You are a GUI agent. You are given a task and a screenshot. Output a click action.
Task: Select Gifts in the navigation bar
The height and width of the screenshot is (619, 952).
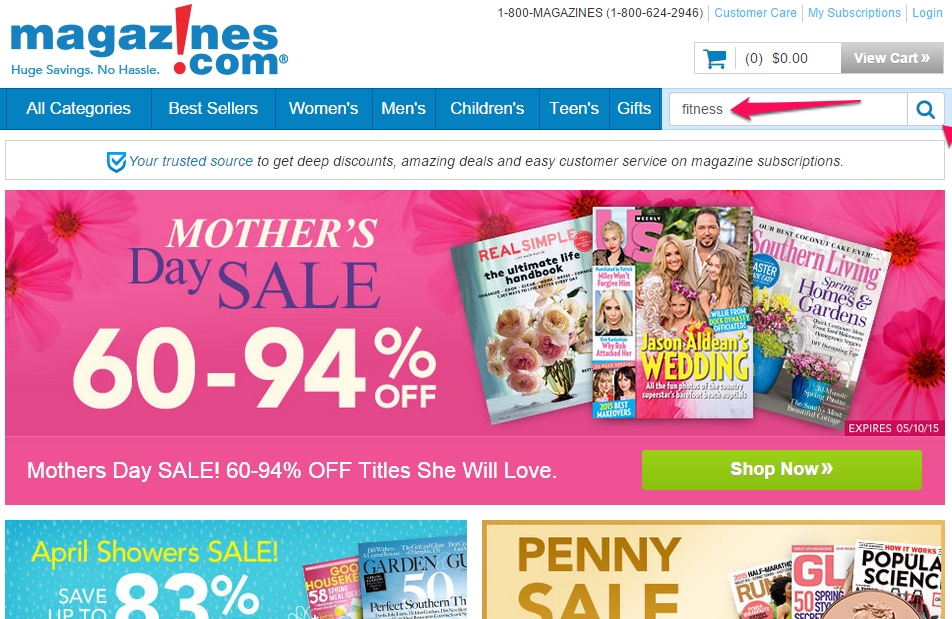click(x=634, y=109)
